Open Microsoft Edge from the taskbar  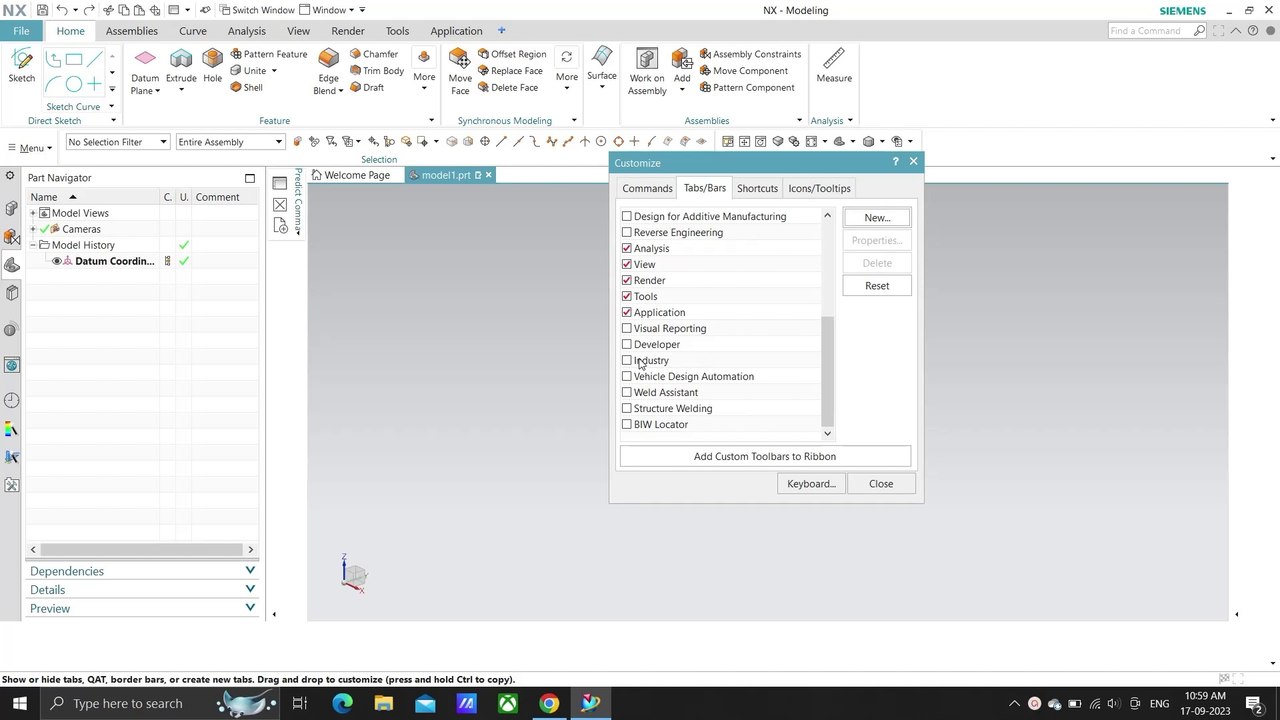coord(342,703)
